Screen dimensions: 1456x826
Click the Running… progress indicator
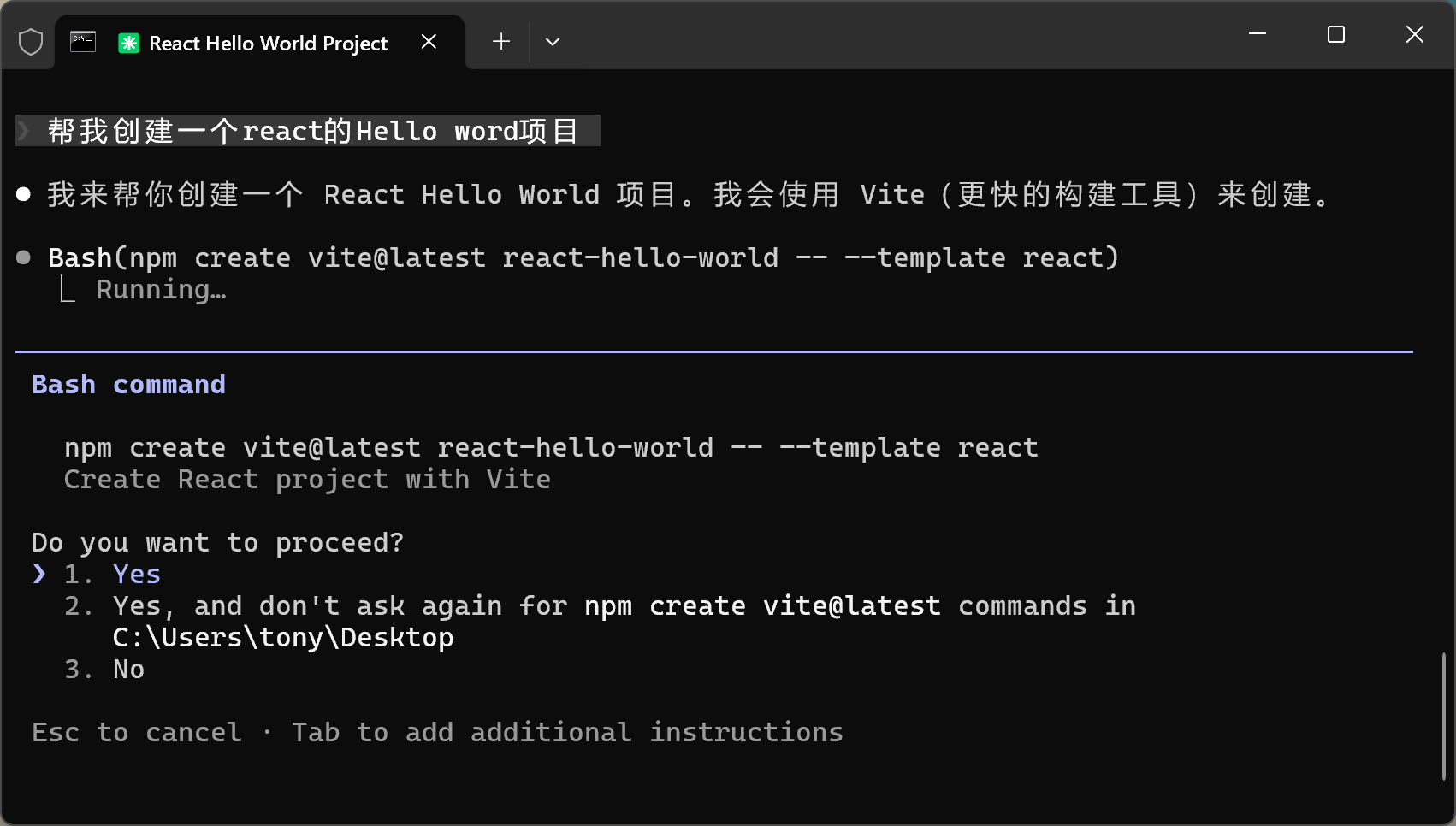tap(160, 289)
